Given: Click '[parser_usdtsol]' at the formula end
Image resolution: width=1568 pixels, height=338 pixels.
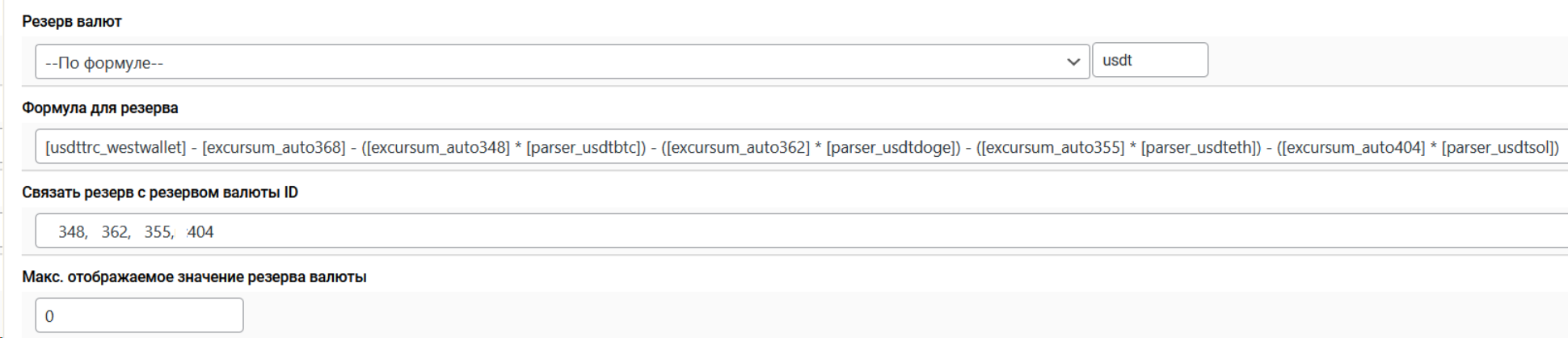Looking at the screenshot, I should (1500, 148).
